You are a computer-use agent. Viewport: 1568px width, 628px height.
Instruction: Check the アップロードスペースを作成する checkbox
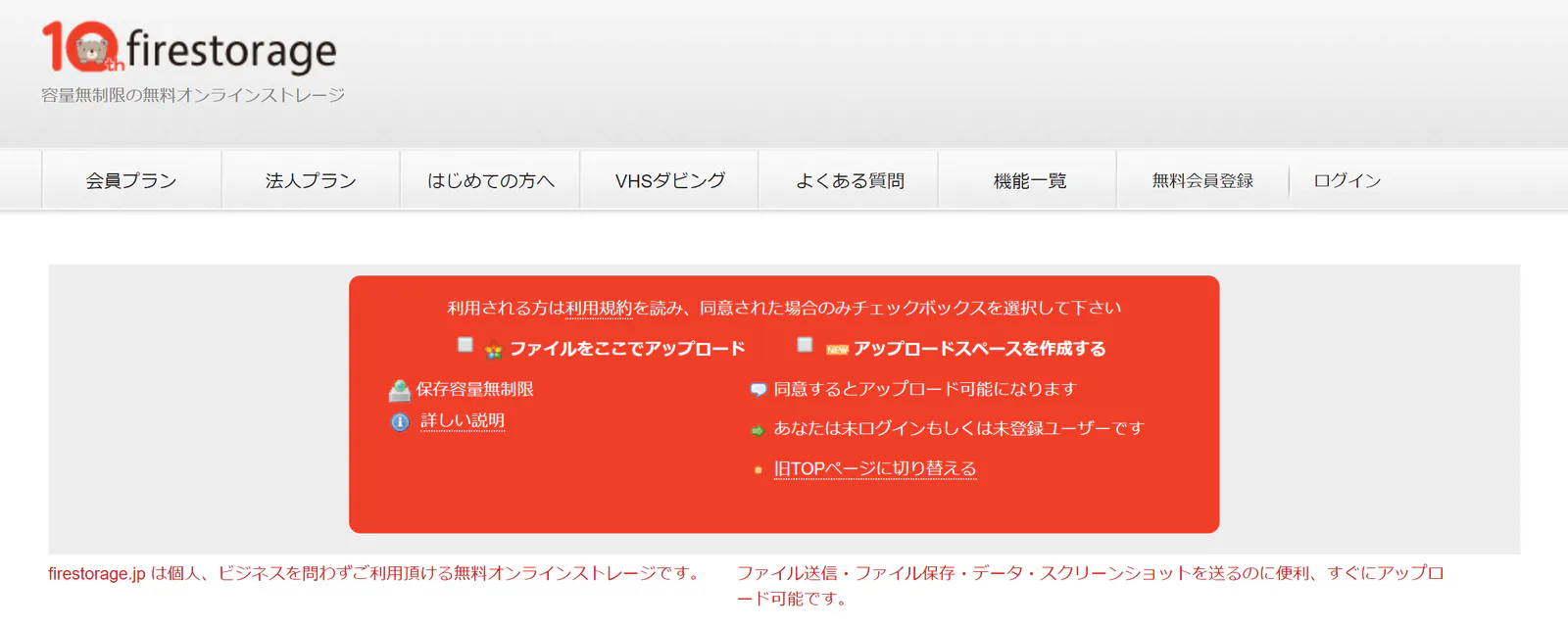click(x=805, y=345)
